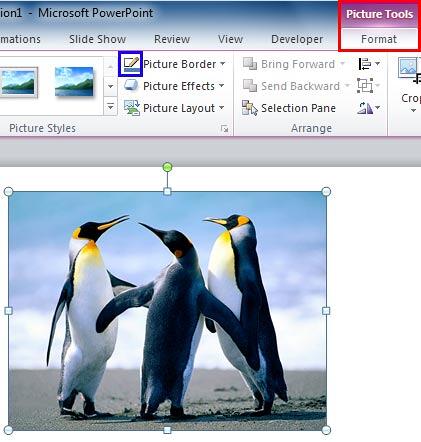Apply the framed picture style thumbnail
The image size is (421, 442).
click(x=19, y=82)
